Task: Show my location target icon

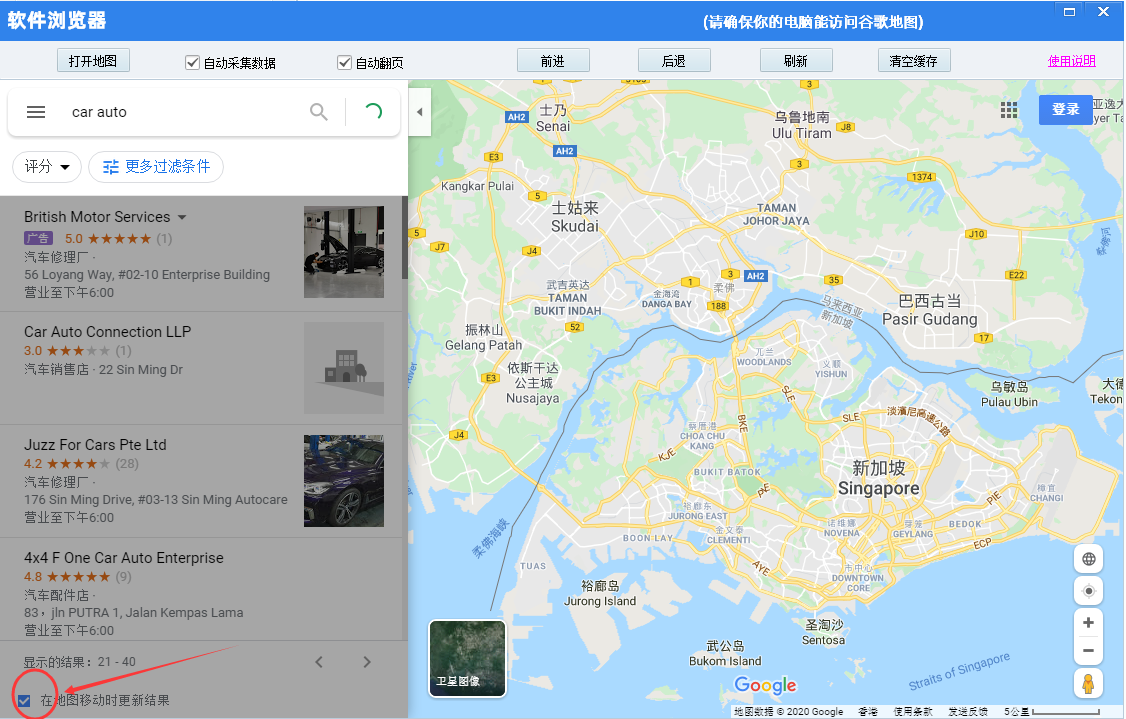Action: coord(1089,590)
